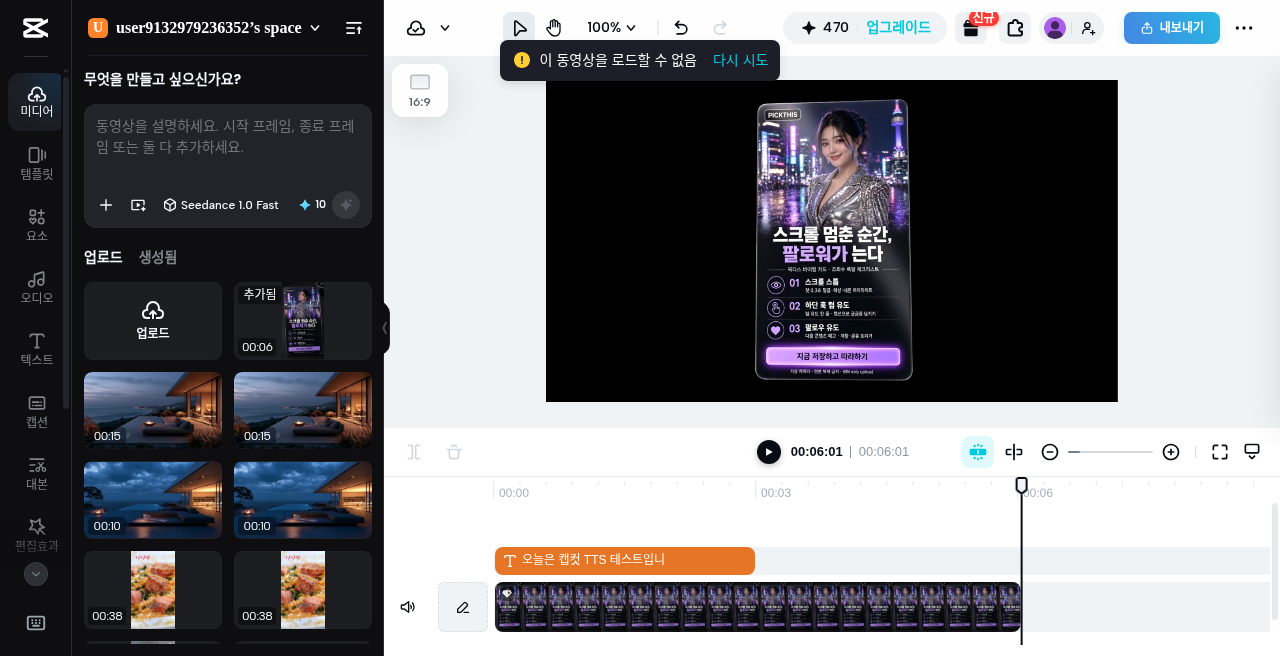Click the split clip icon

coord(414,452)
